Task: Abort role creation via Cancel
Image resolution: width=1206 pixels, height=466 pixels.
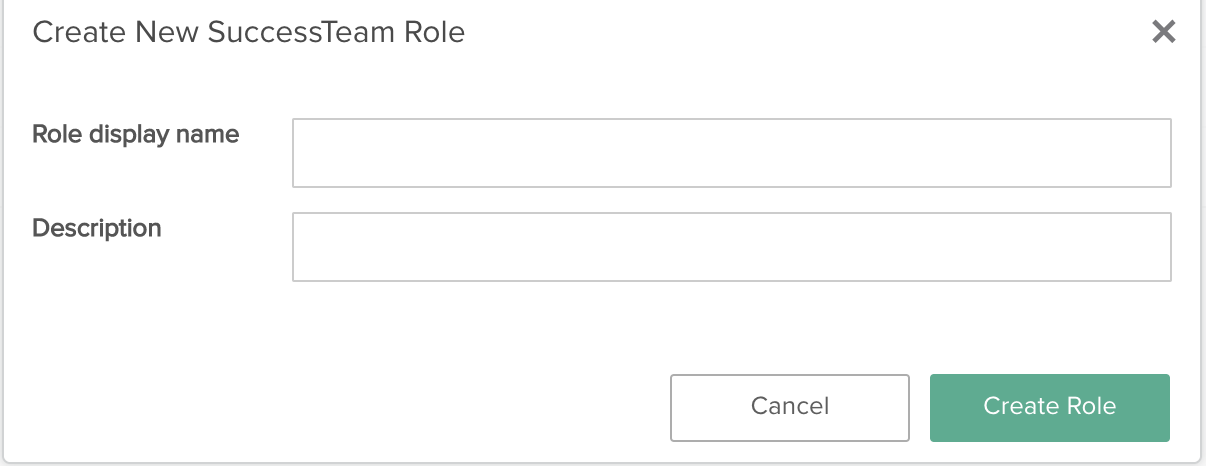Action: point(790,407)
